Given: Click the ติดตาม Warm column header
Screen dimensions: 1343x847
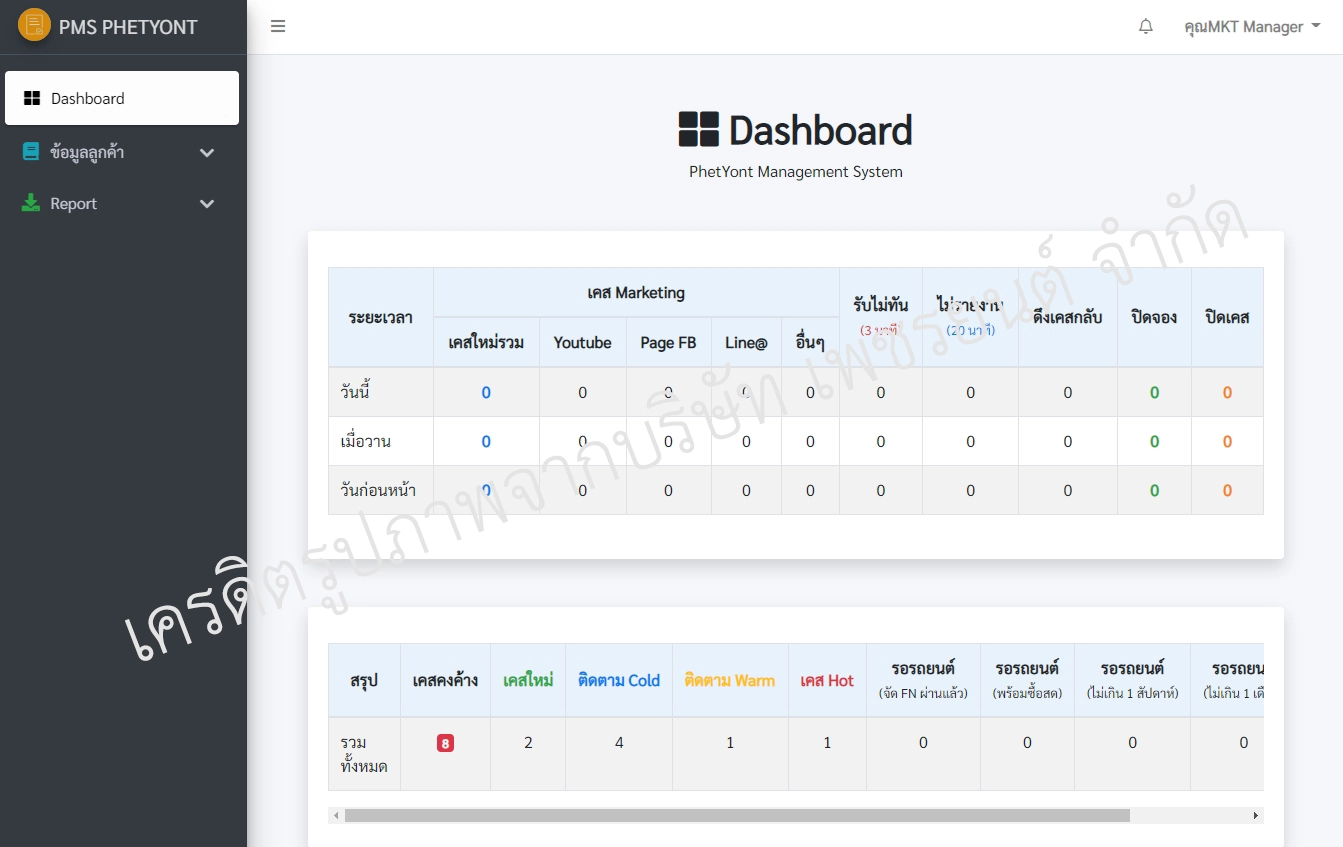Looking at the screenshot, I should pyautogui.click(x=730, y=680).
